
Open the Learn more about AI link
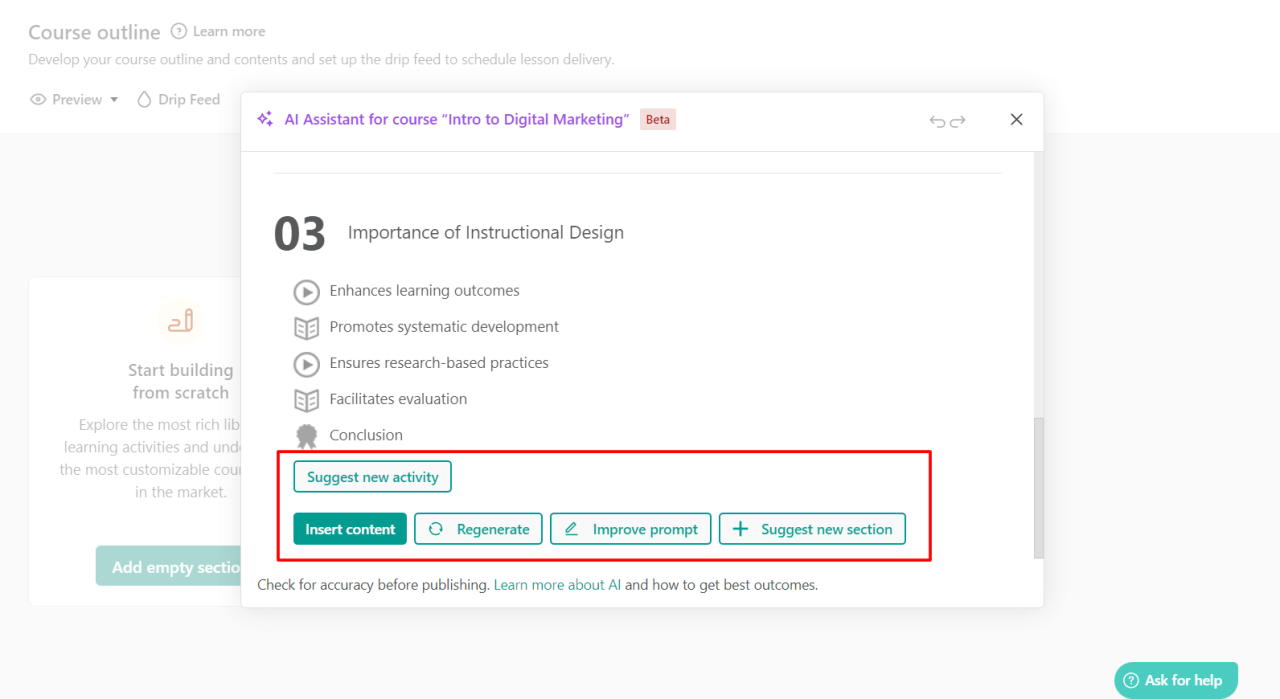point(557,585)
